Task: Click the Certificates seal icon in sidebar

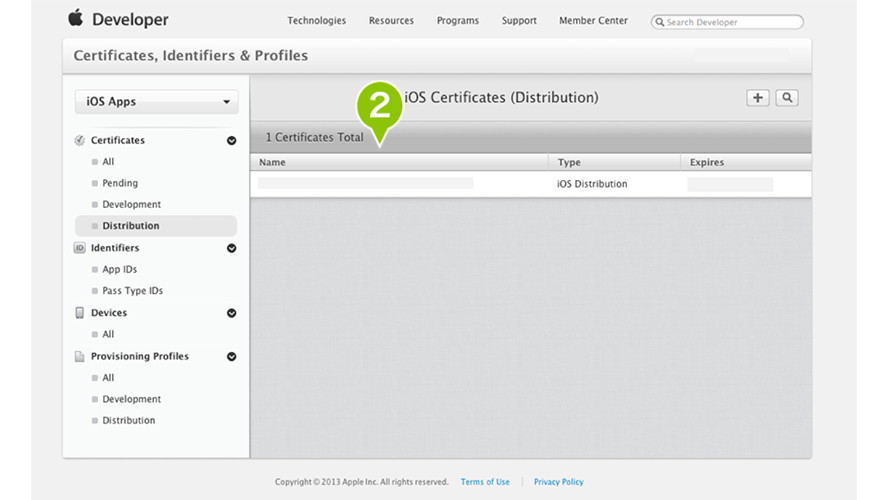Action: point(79,140)
